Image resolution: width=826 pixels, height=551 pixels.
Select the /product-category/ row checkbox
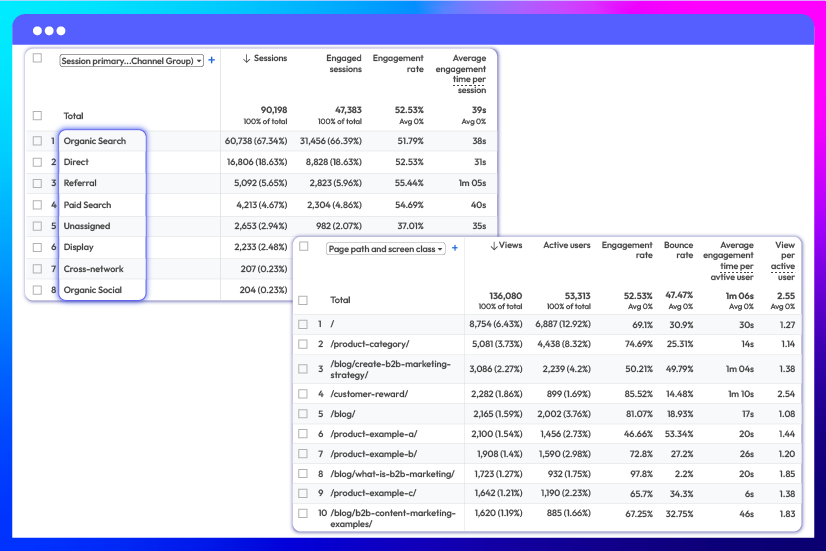pyautogui.click(x=303, y=345)
